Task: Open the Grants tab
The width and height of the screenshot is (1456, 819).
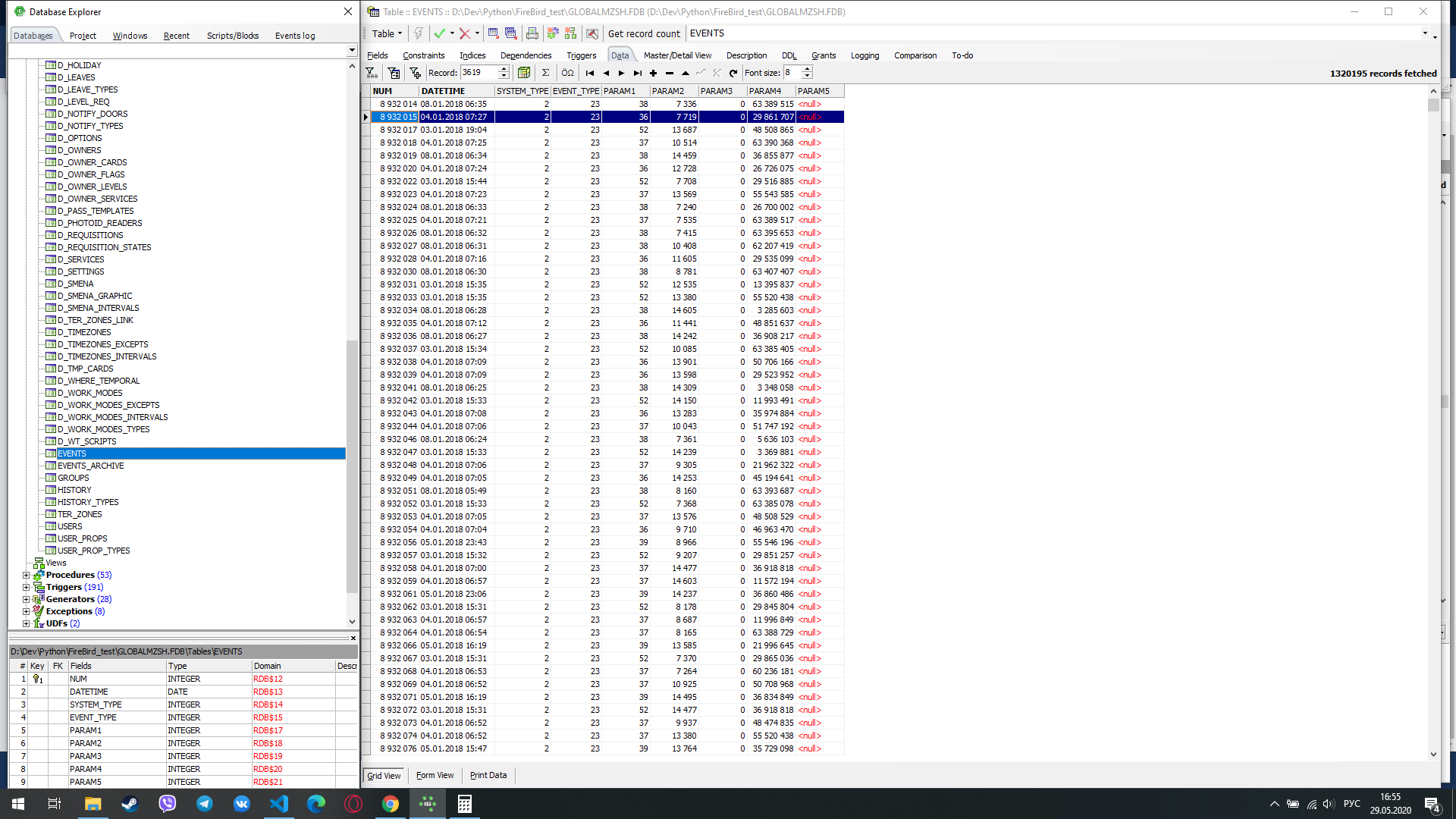Action: tap(824, 55)
